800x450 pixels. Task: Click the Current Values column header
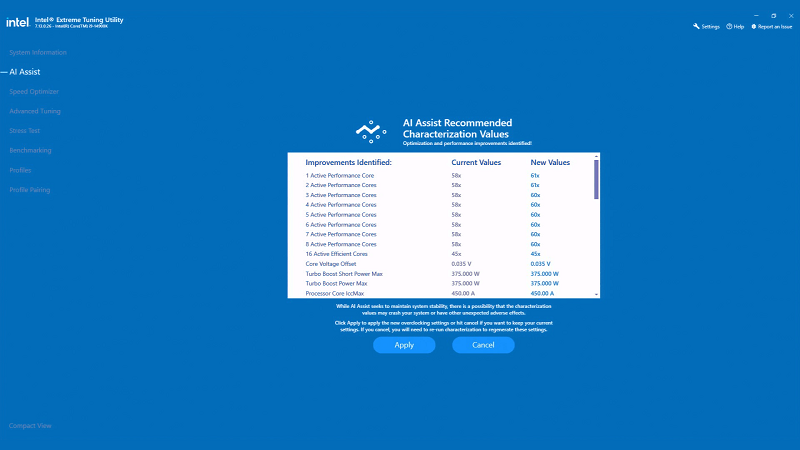point(476,162)
